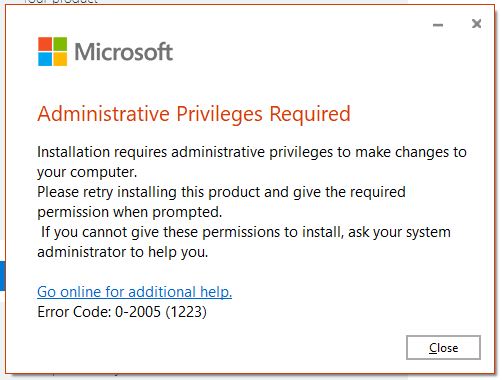Click the gray Microsoft wordmark text
Image resolution: width=502 pixels, height=380 pixels.
point(123,52)
